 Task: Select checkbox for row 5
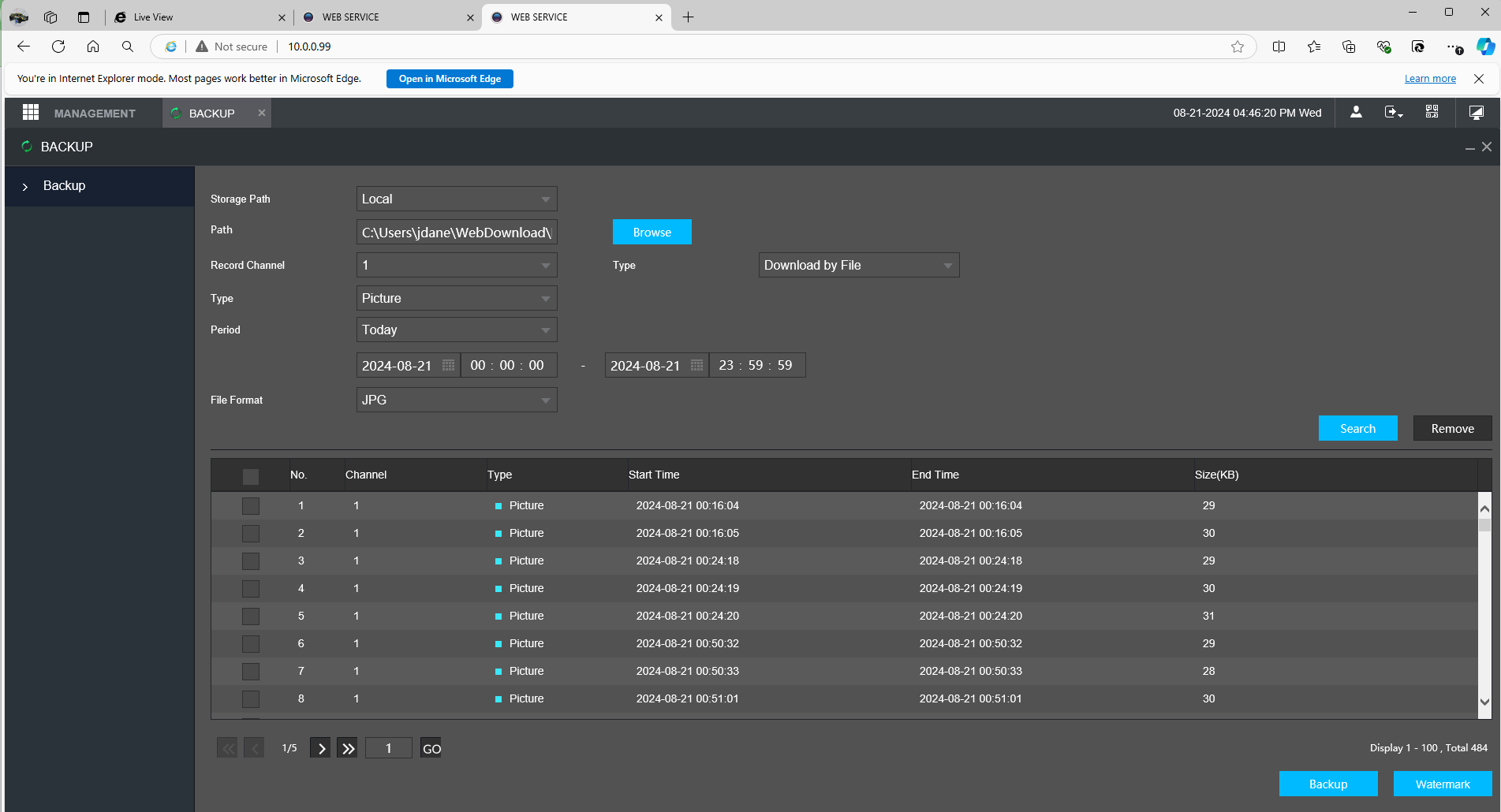point(251,616)
